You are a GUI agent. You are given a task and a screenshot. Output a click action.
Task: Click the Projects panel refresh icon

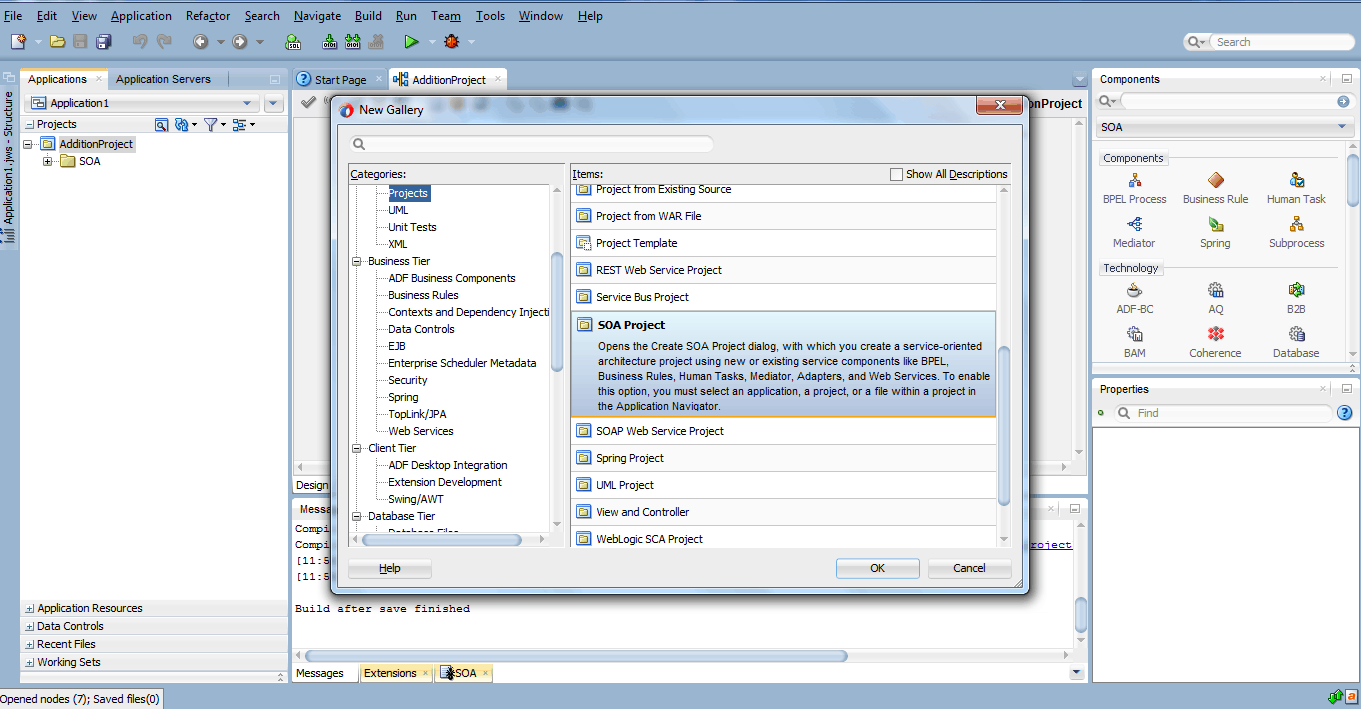point(181,124)
